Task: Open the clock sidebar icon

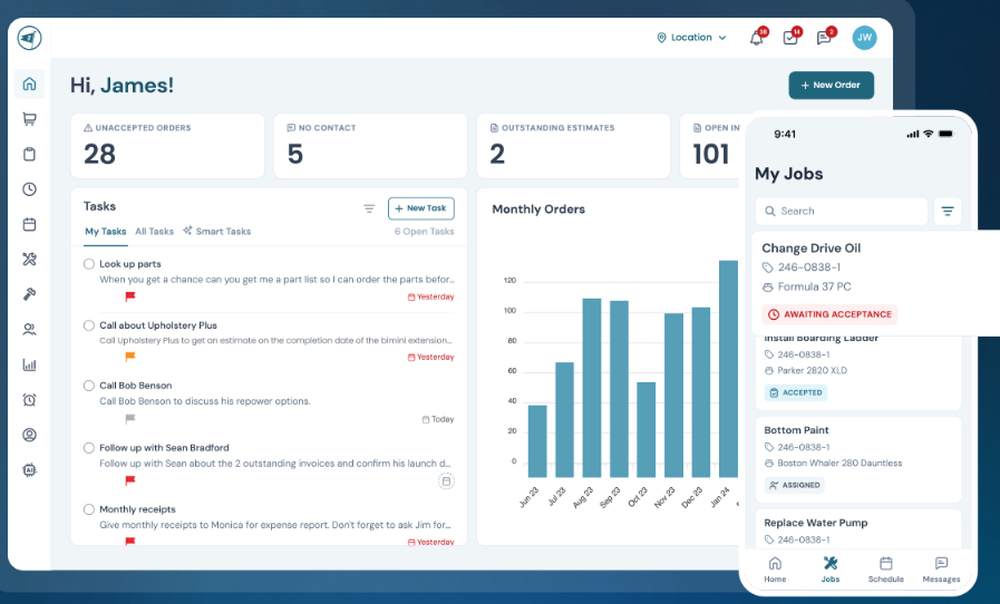Action: tap(29, 189)
